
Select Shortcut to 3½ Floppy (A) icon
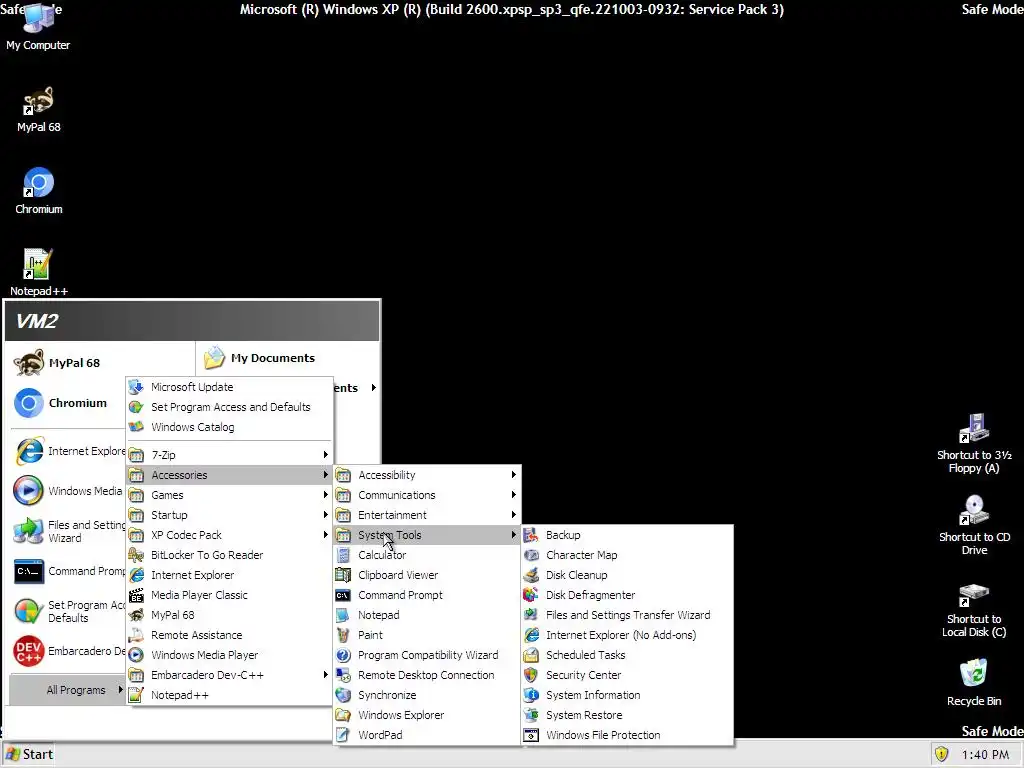click(x=974, y=443)
